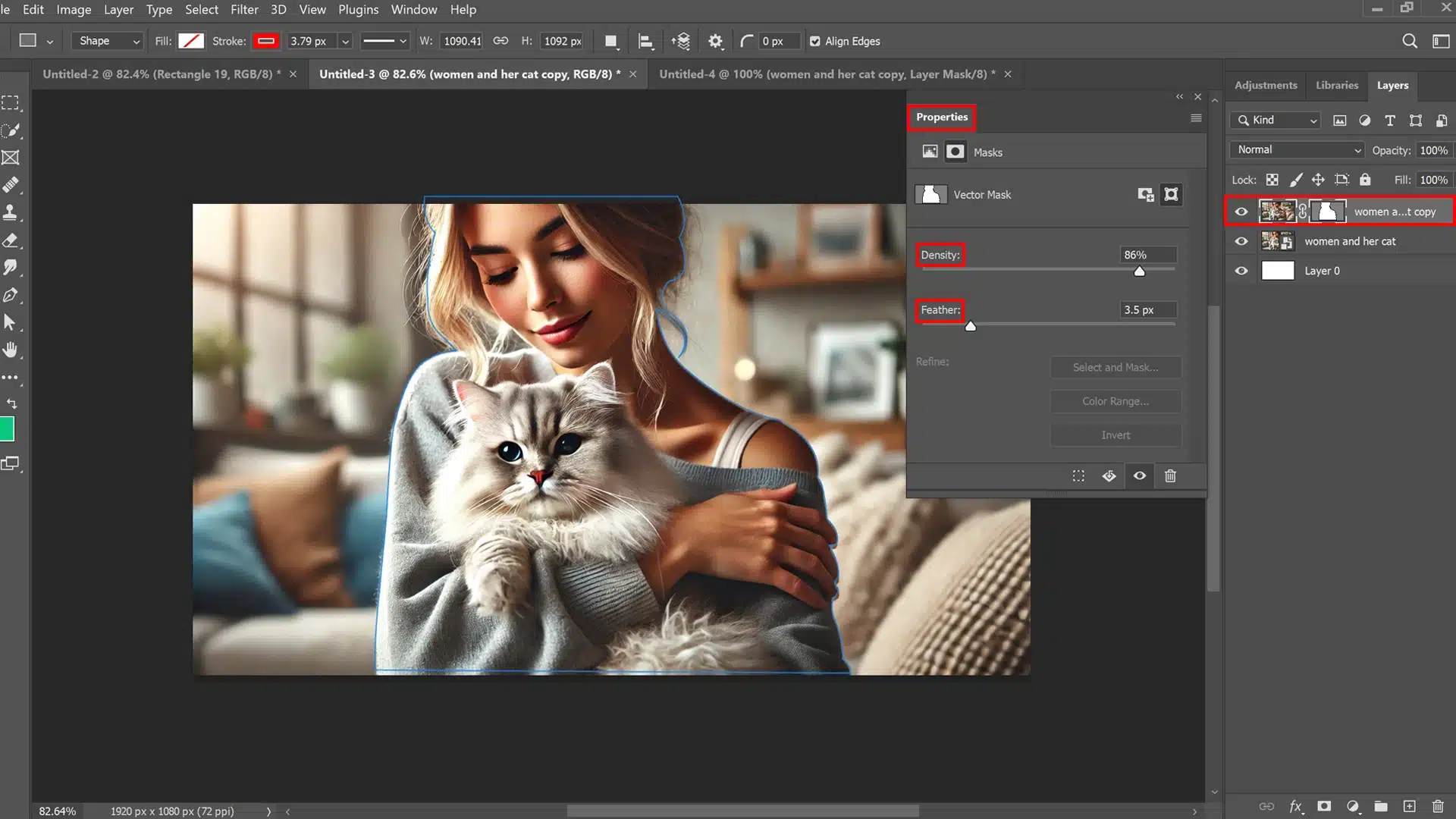Toggle lock all padlock
This screenshot has width=1456, height=819.
click(x=1365, y=180)
